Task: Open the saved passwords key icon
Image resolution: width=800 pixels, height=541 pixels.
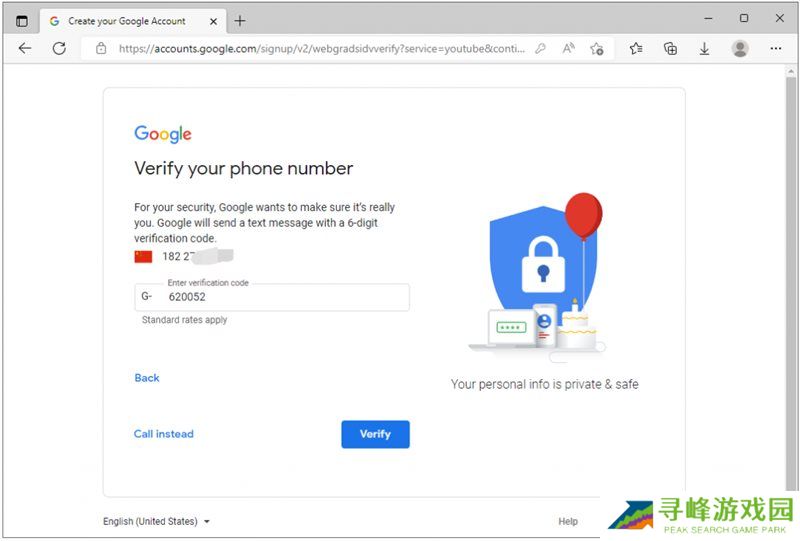Action: pyautogui.click(x=540, y=48)
